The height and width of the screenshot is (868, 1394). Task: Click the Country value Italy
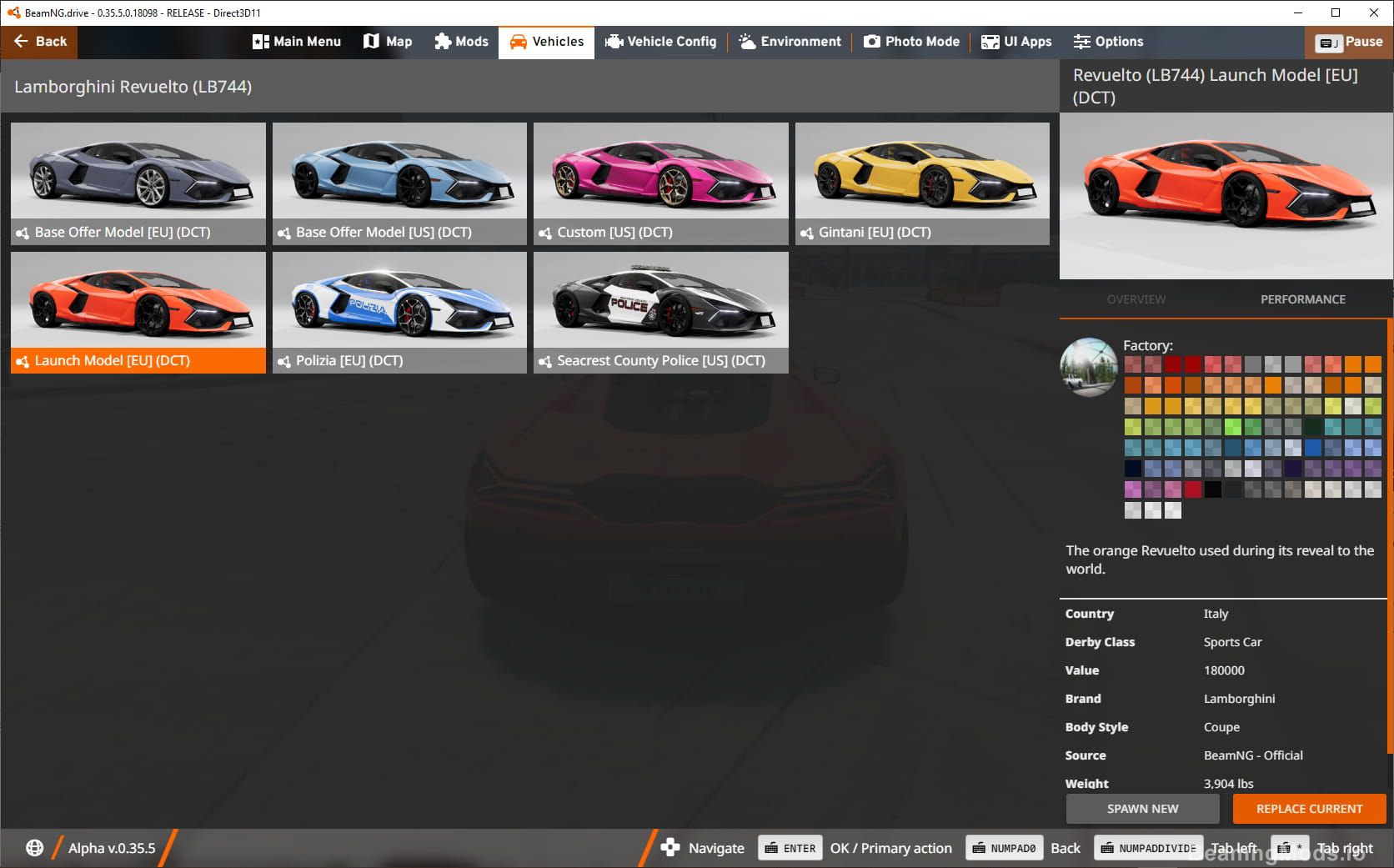(1216, 614)
